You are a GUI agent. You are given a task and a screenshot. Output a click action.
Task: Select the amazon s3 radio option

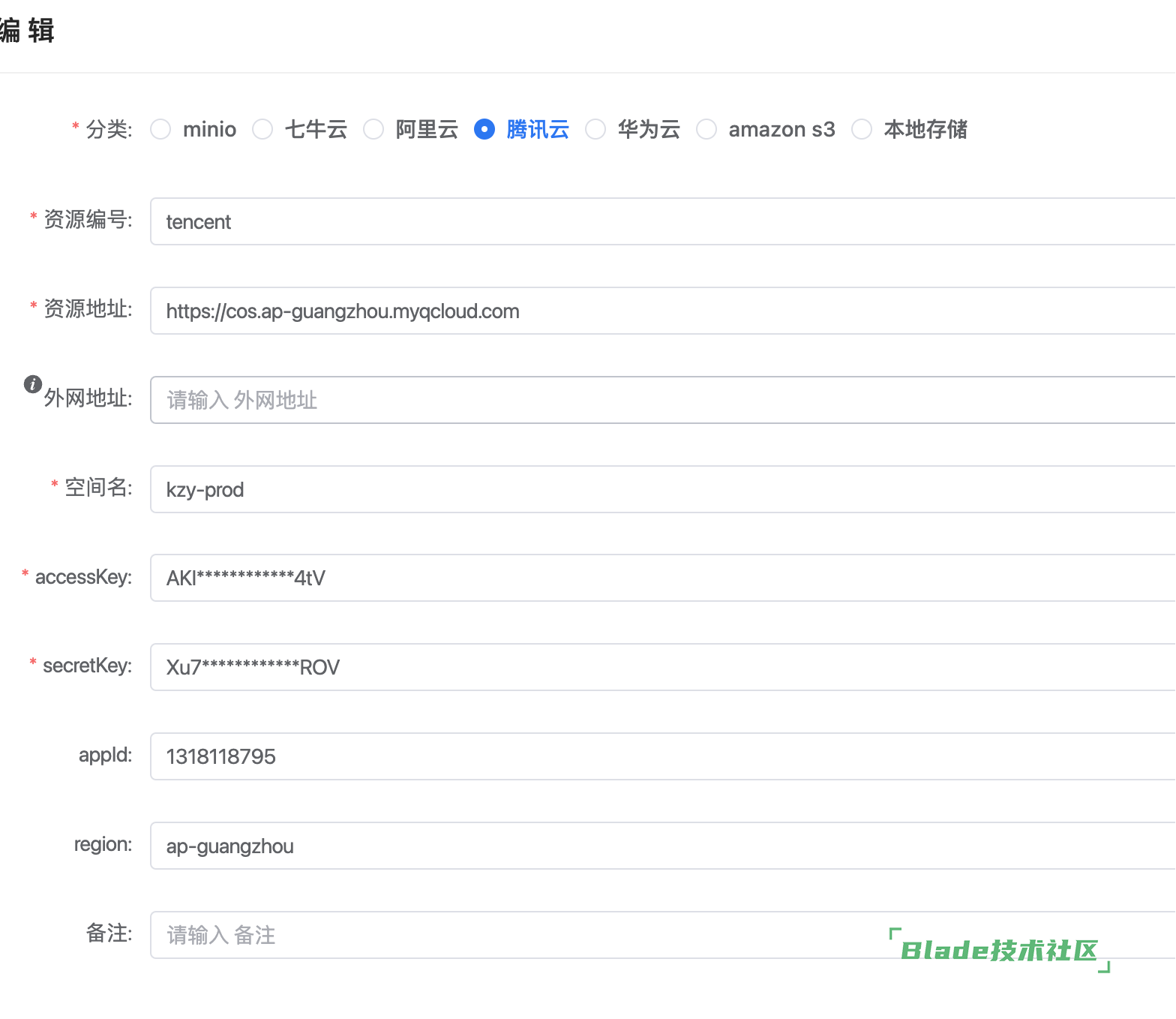coord(706,129)
